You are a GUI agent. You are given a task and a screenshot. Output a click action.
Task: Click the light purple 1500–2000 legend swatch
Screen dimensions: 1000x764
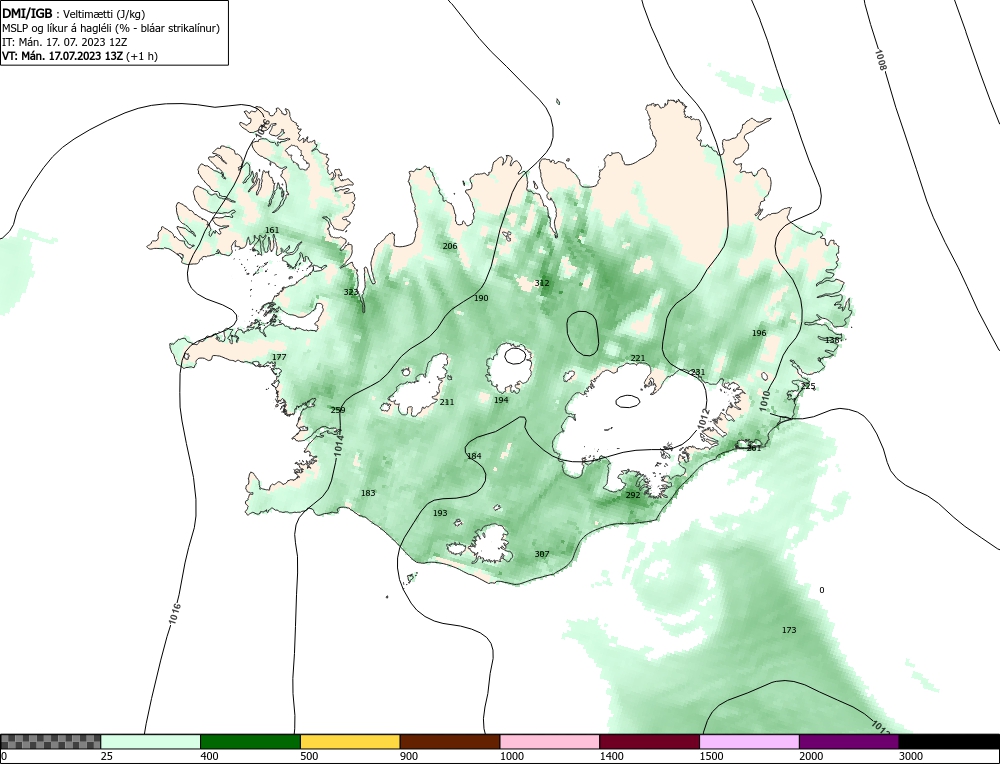click(749, 741)
